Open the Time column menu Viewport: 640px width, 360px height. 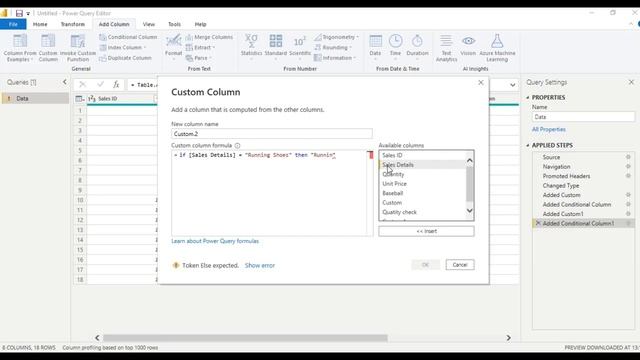pyautogui.click(x=395, y=48)
